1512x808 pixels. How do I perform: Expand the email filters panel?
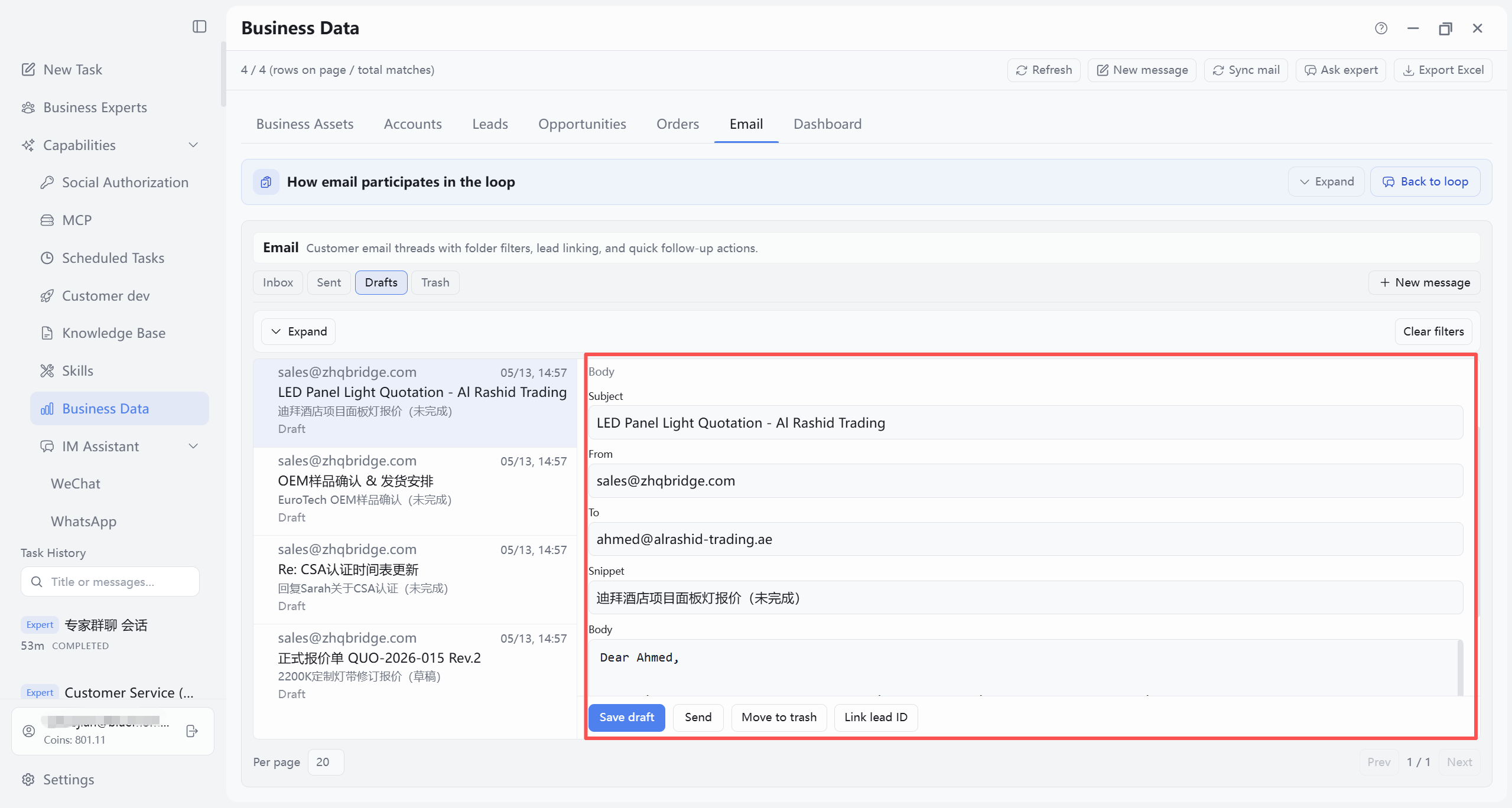(298, 332)
